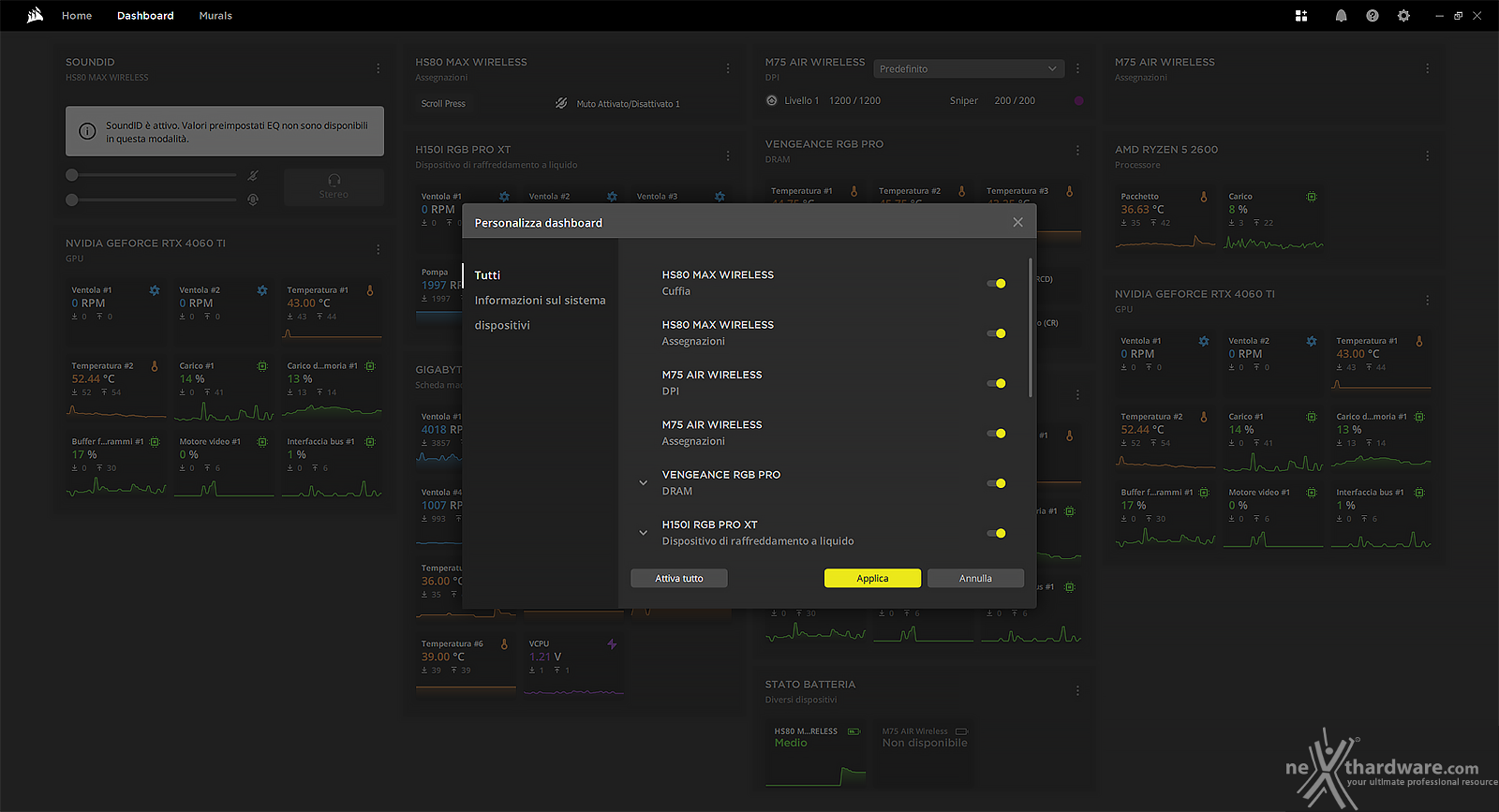Expand the H150I RGB PRO XT row chevron

644,533
